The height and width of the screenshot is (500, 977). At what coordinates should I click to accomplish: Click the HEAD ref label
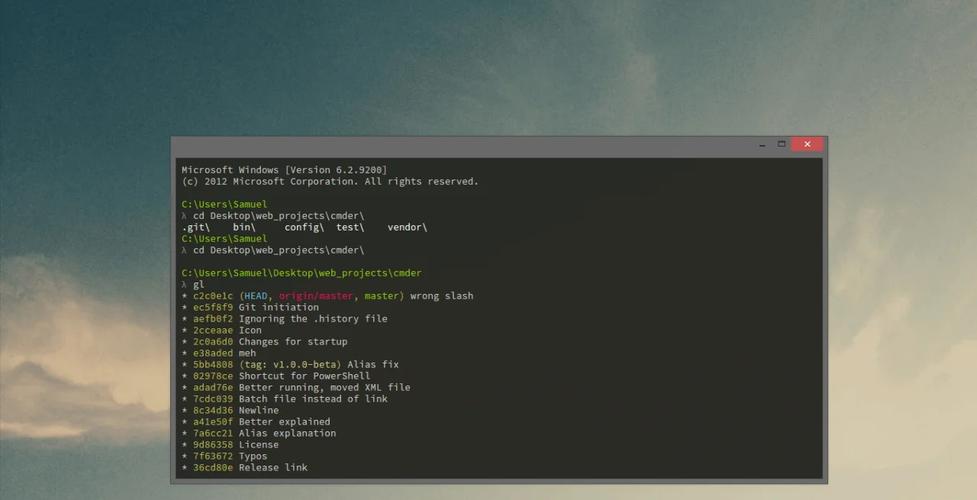(x=256, y=296)
